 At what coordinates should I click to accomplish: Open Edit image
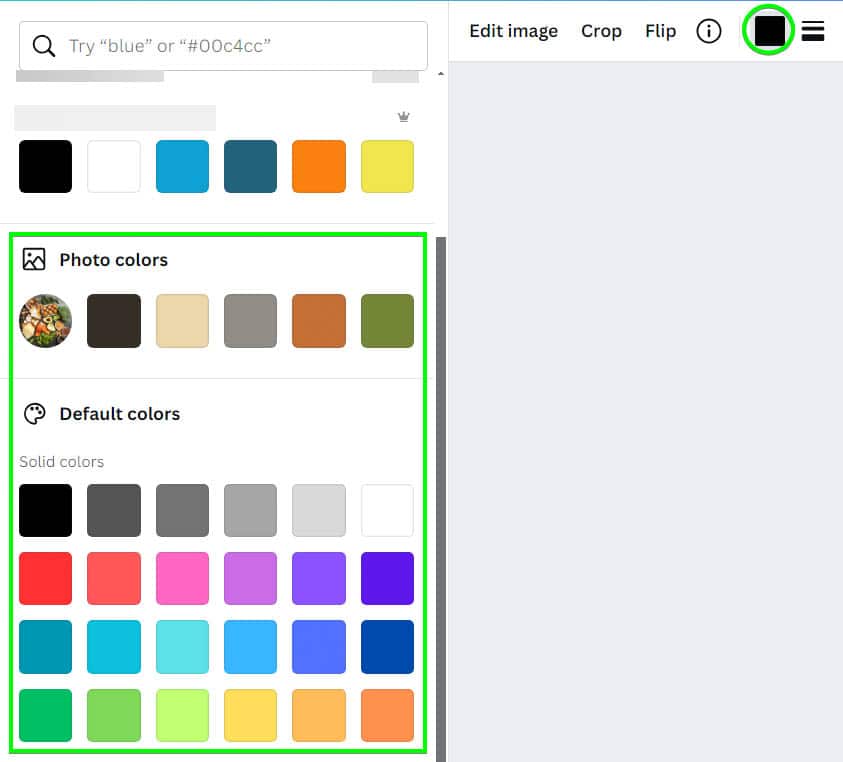[x=513, y=31]
